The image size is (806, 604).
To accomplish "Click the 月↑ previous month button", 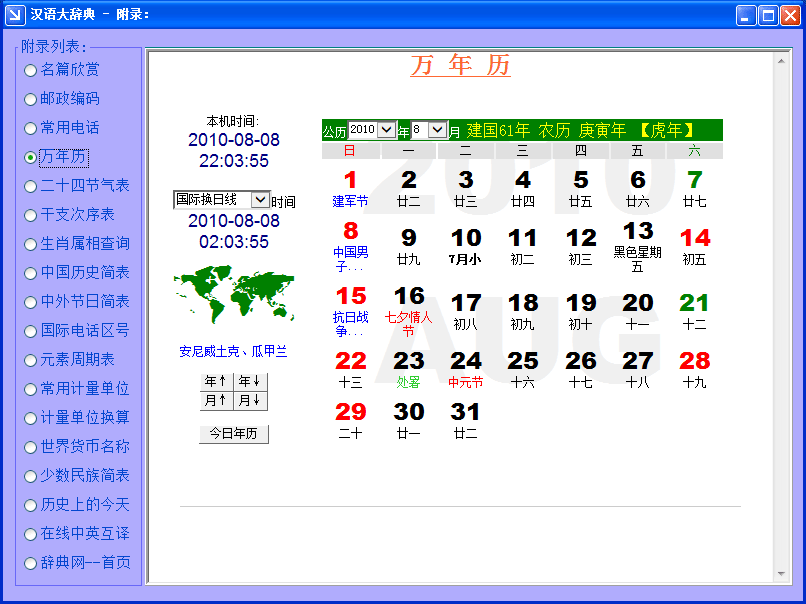I will coord(216,400).
